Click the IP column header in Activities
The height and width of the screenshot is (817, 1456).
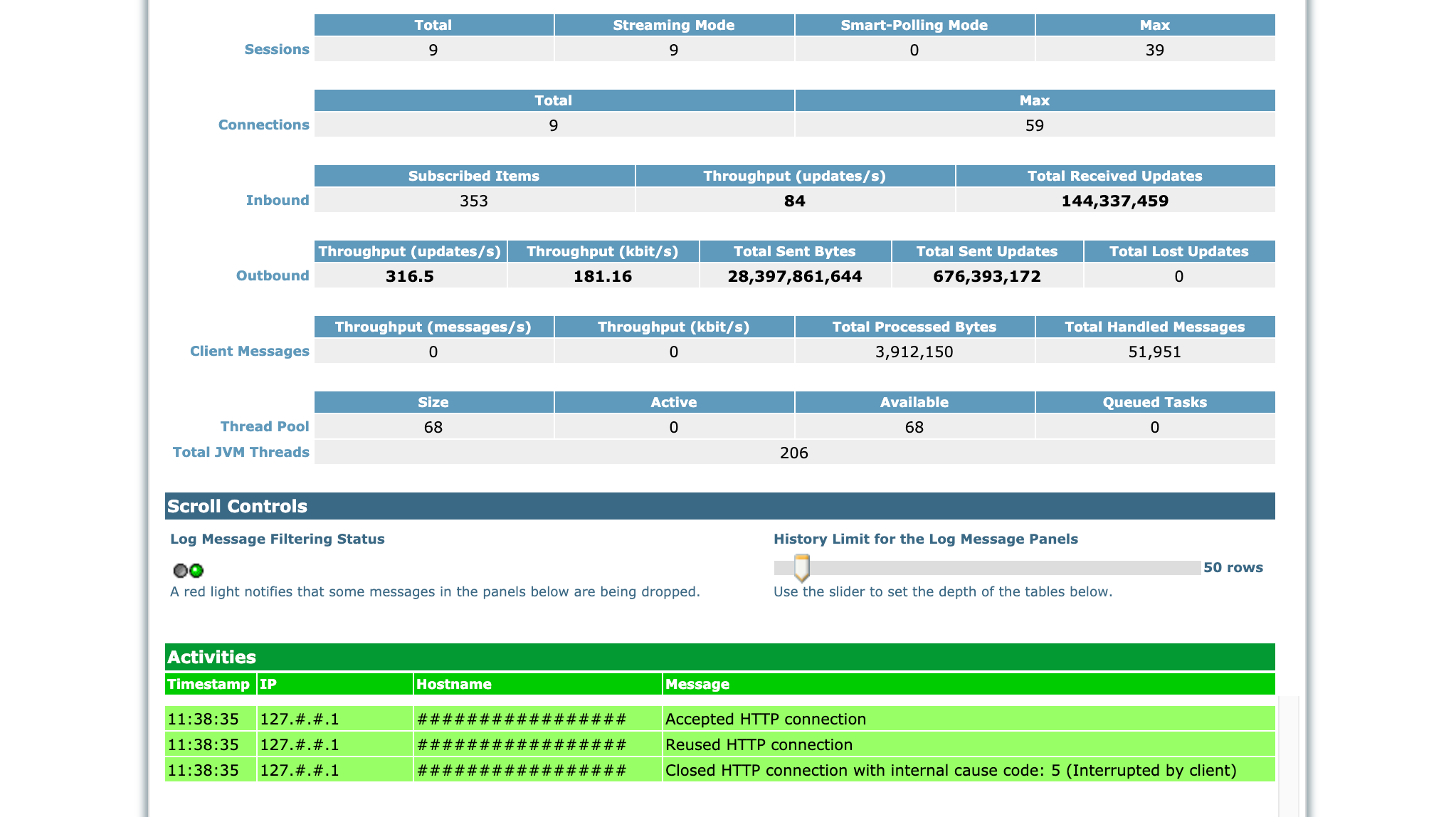click(268, 684)
